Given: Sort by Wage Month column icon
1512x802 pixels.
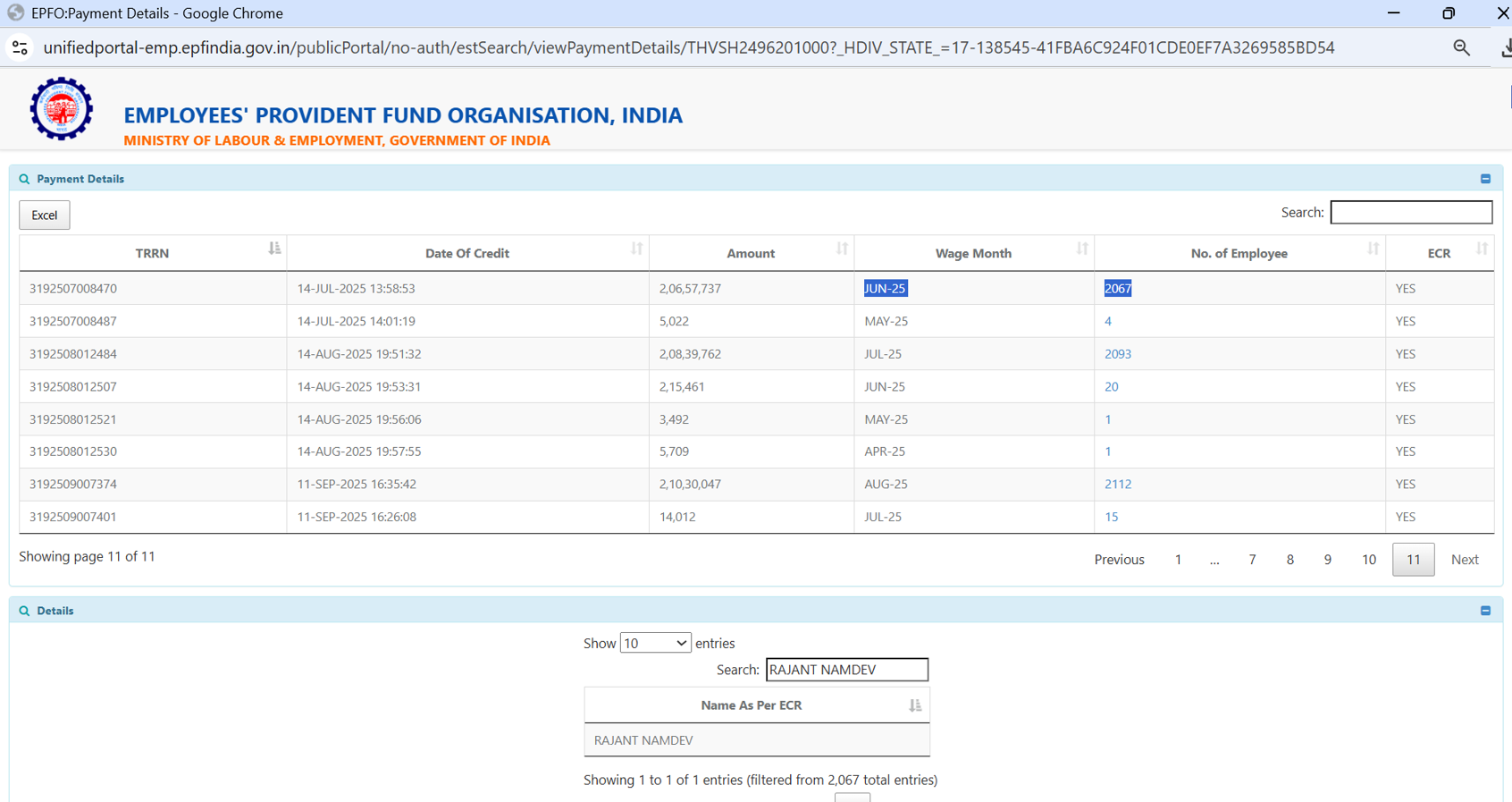Looking at the screenshot, I should tap(1082, 249).
